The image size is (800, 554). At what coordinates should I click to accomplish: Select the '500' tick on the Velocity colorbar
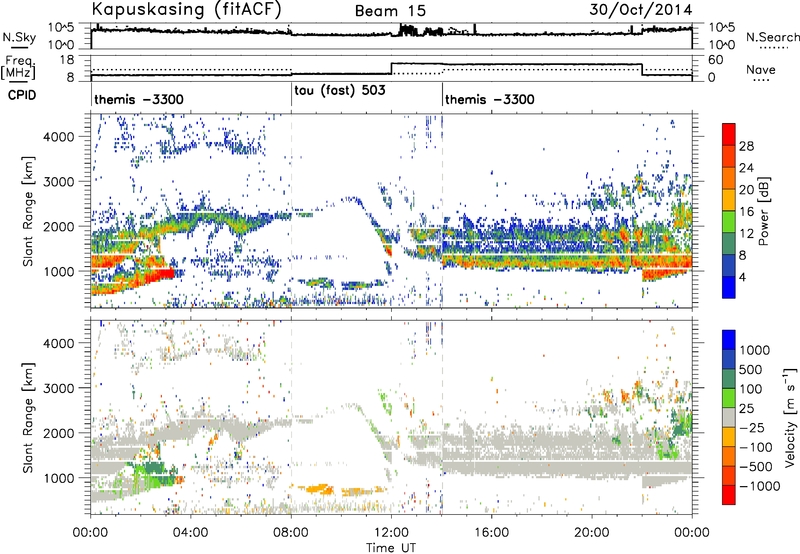pos(751,369)
